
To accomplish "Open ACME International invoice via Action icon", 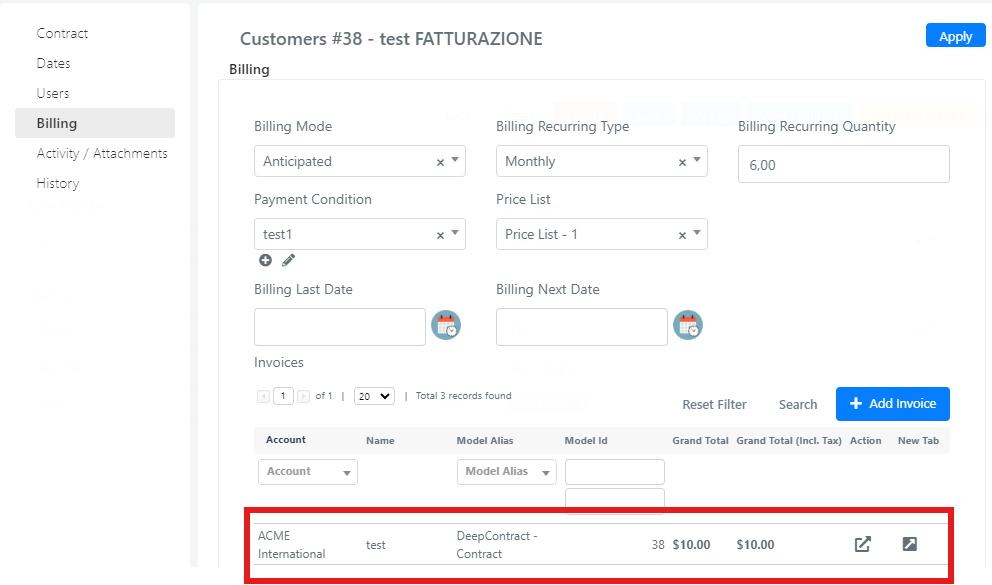I will (862, 544).
